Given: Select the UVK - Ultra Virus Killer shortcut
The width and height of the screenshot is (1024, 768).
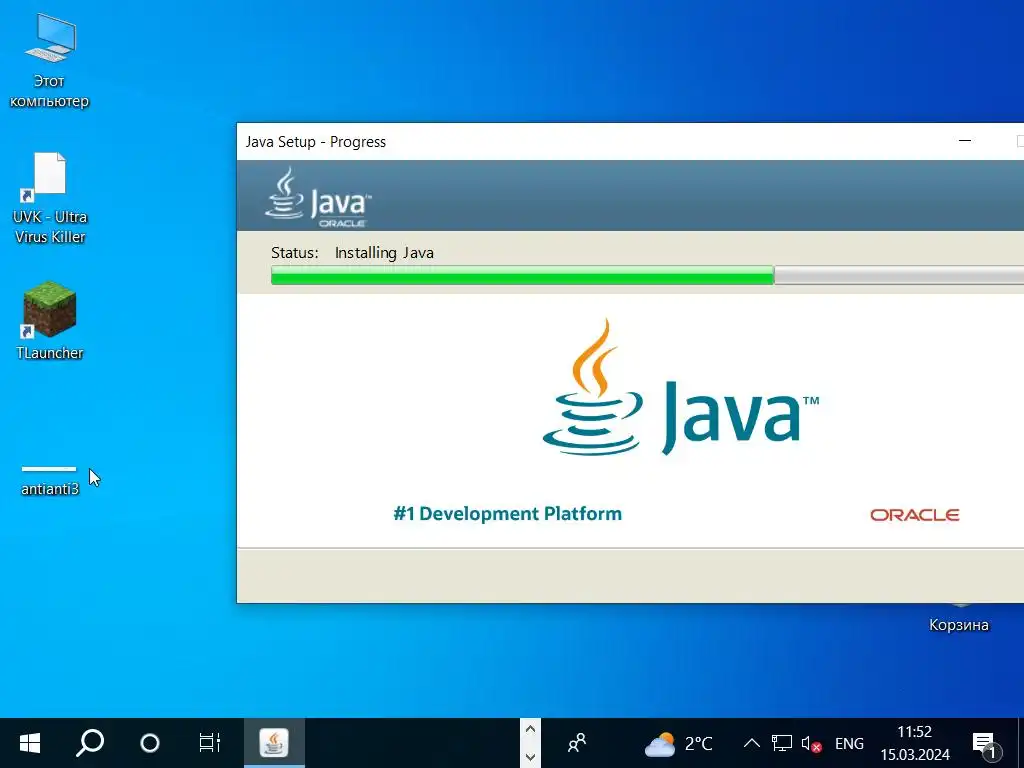Looking at the screenshot, I should tap(50, 198).
